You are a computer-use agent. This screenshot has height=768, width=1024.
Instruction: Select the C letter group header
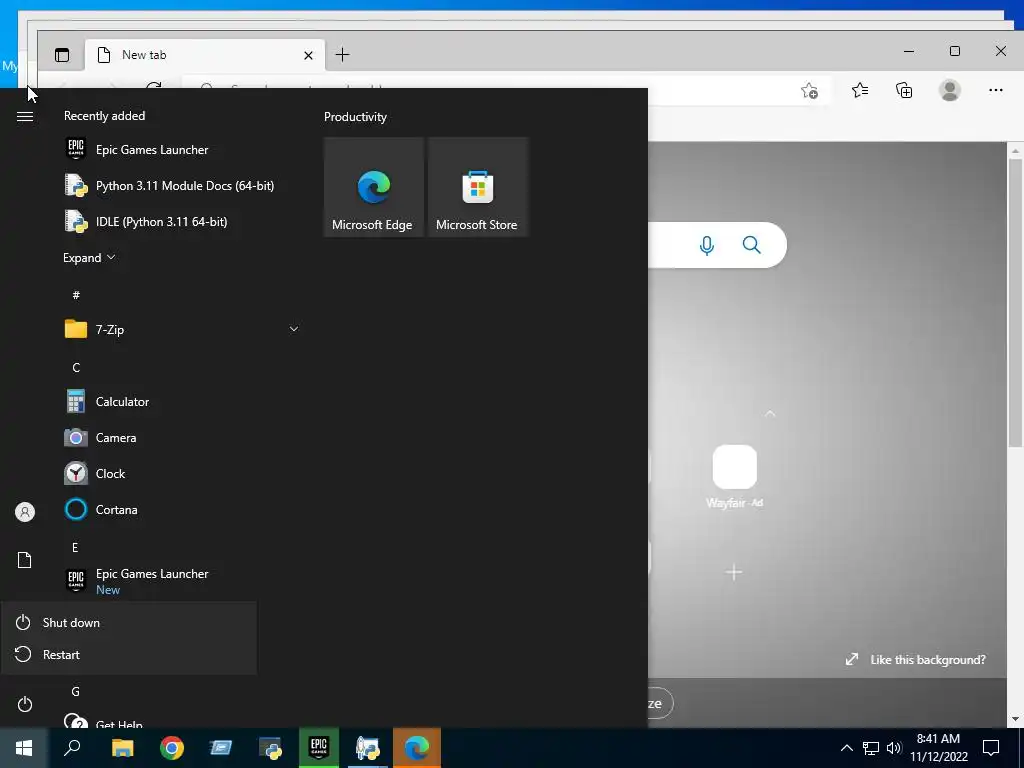coord(76,368)
